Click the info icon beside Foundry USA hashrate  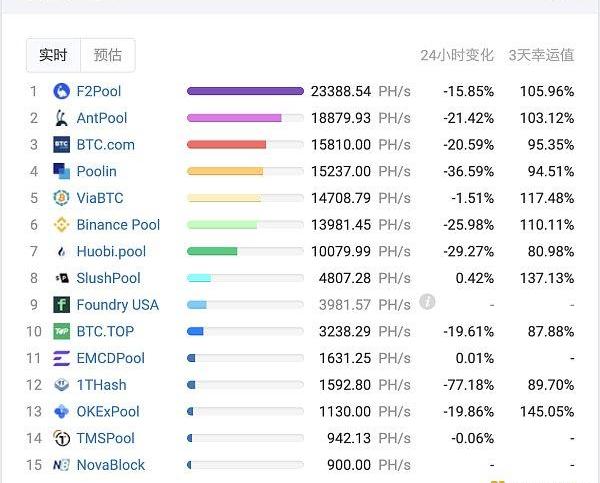(428, 302)
